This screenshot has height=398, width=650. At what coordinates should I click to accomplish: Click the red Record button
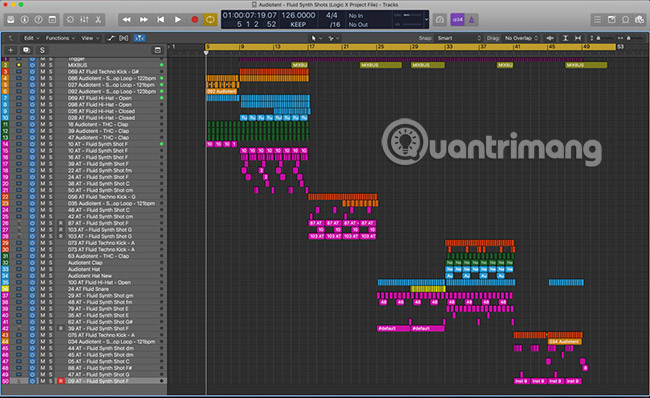[x=194, y=19]
